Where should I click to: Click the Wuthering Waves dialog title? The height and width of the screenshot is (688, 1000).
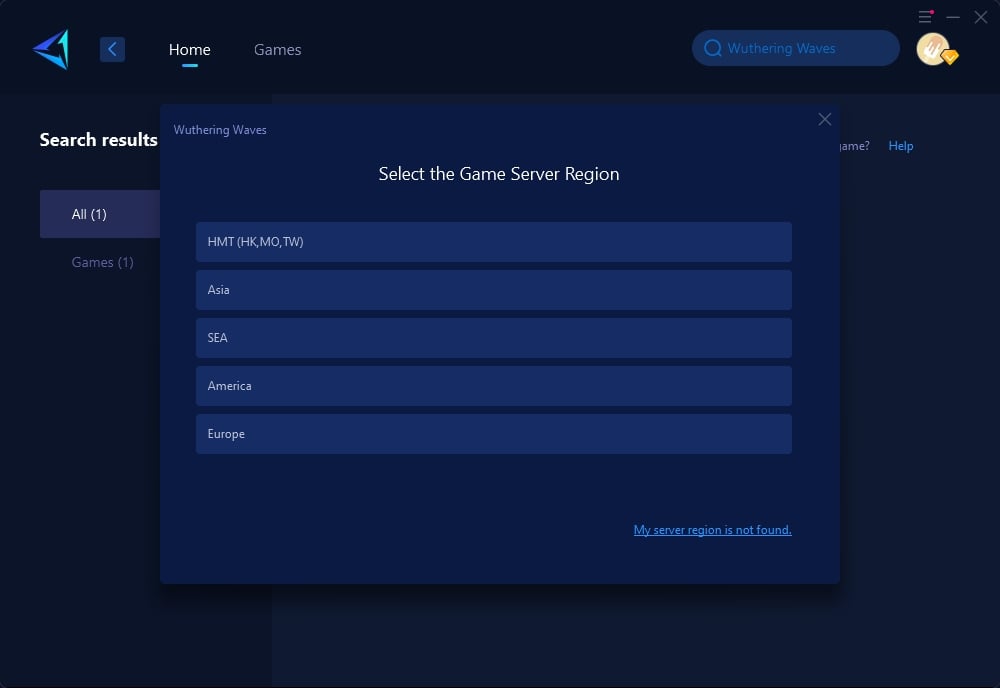(220, 130)
